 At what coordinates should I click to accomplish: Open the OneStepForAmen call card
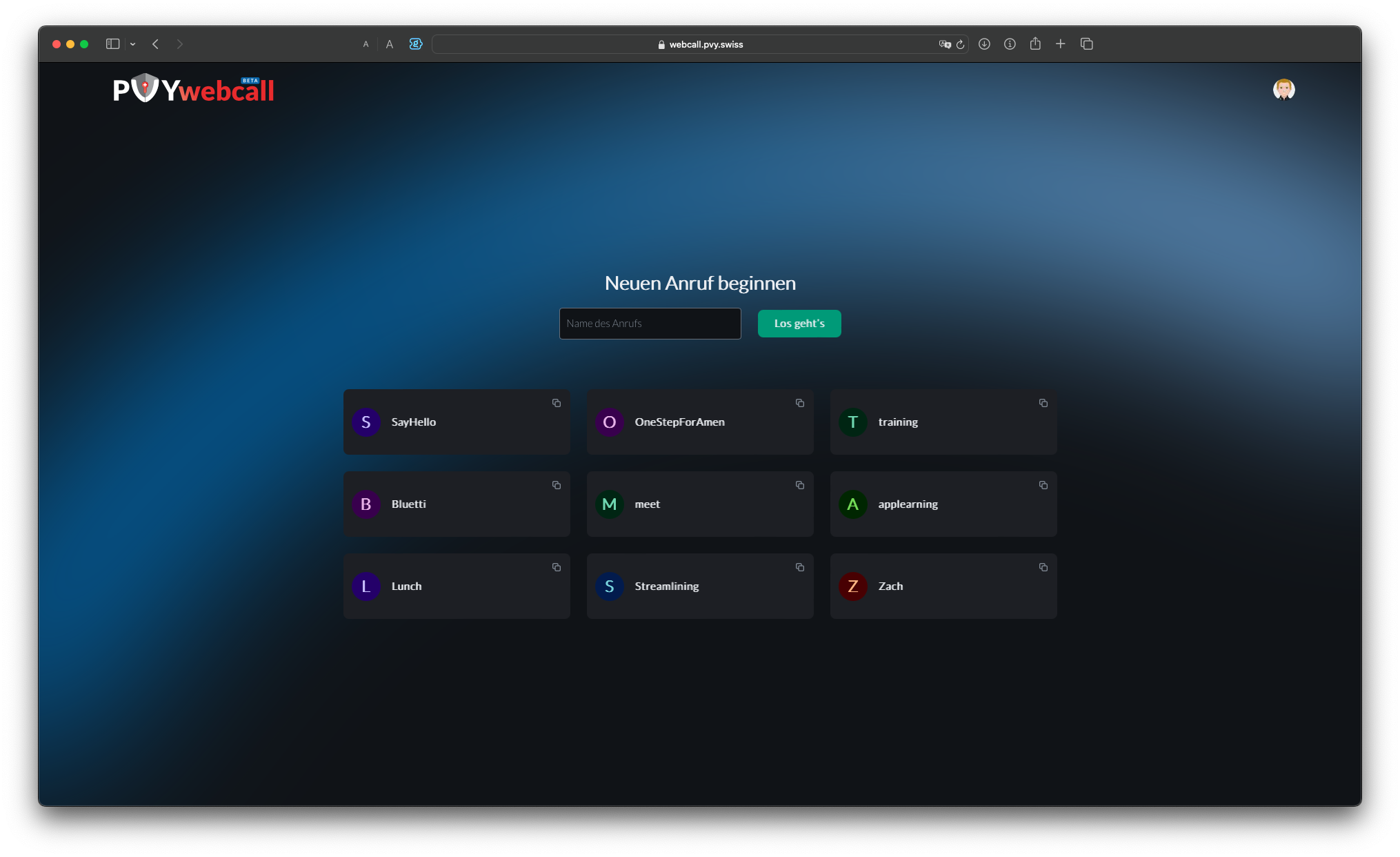click(700, 422)
